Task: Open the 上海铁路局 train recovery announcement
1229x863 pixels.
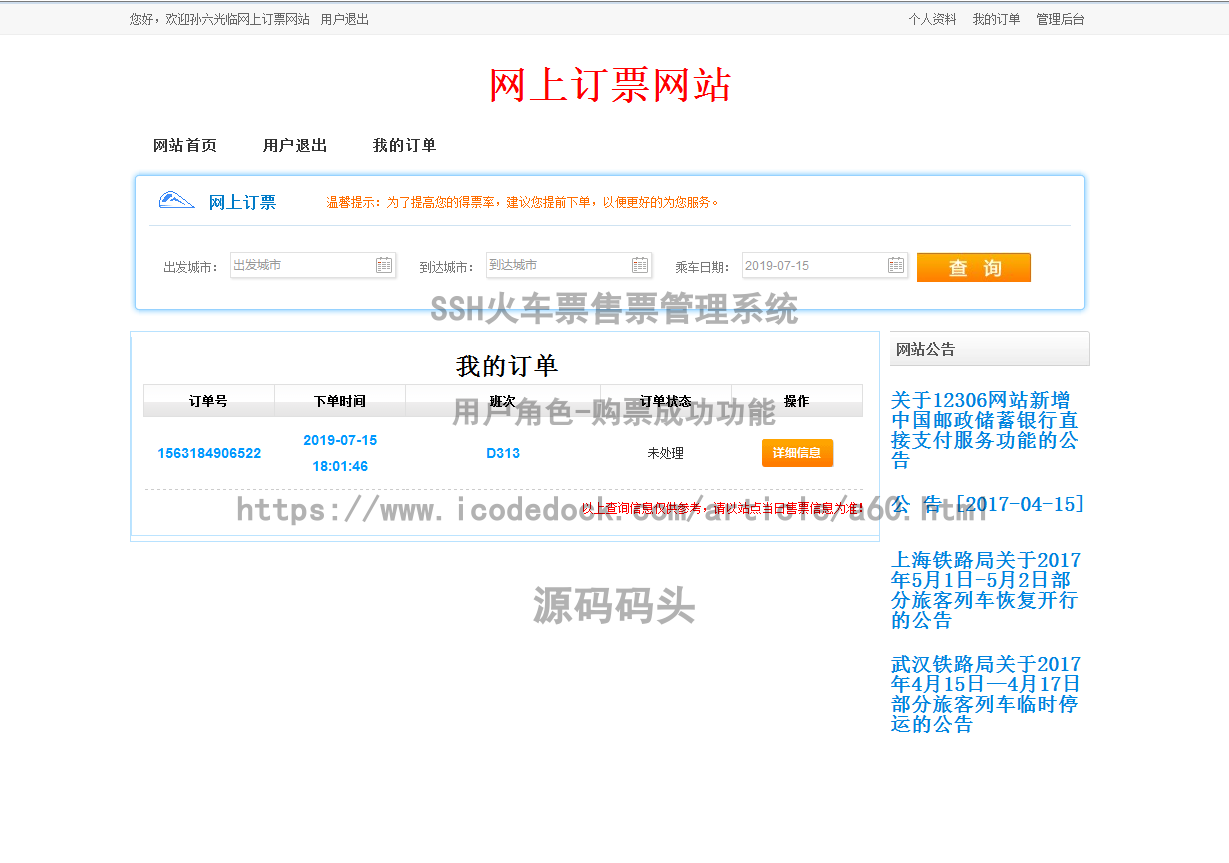Action: coord(985,590)
